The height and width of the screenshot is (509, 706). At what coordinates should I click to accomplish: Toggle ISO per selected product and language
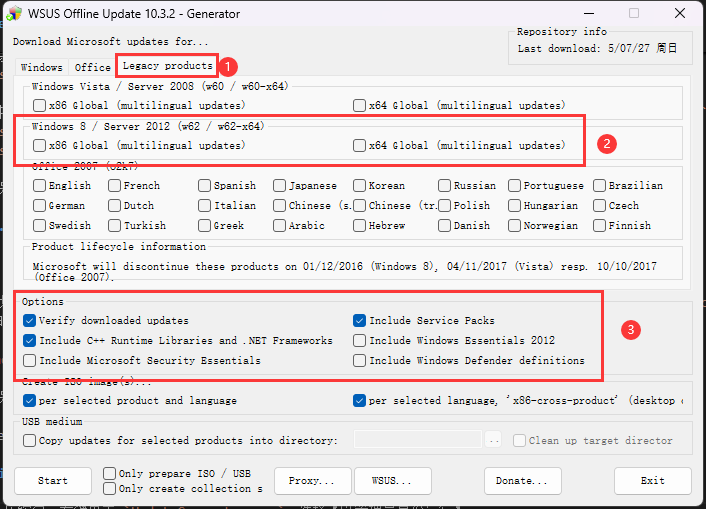[x=29, y=400]
